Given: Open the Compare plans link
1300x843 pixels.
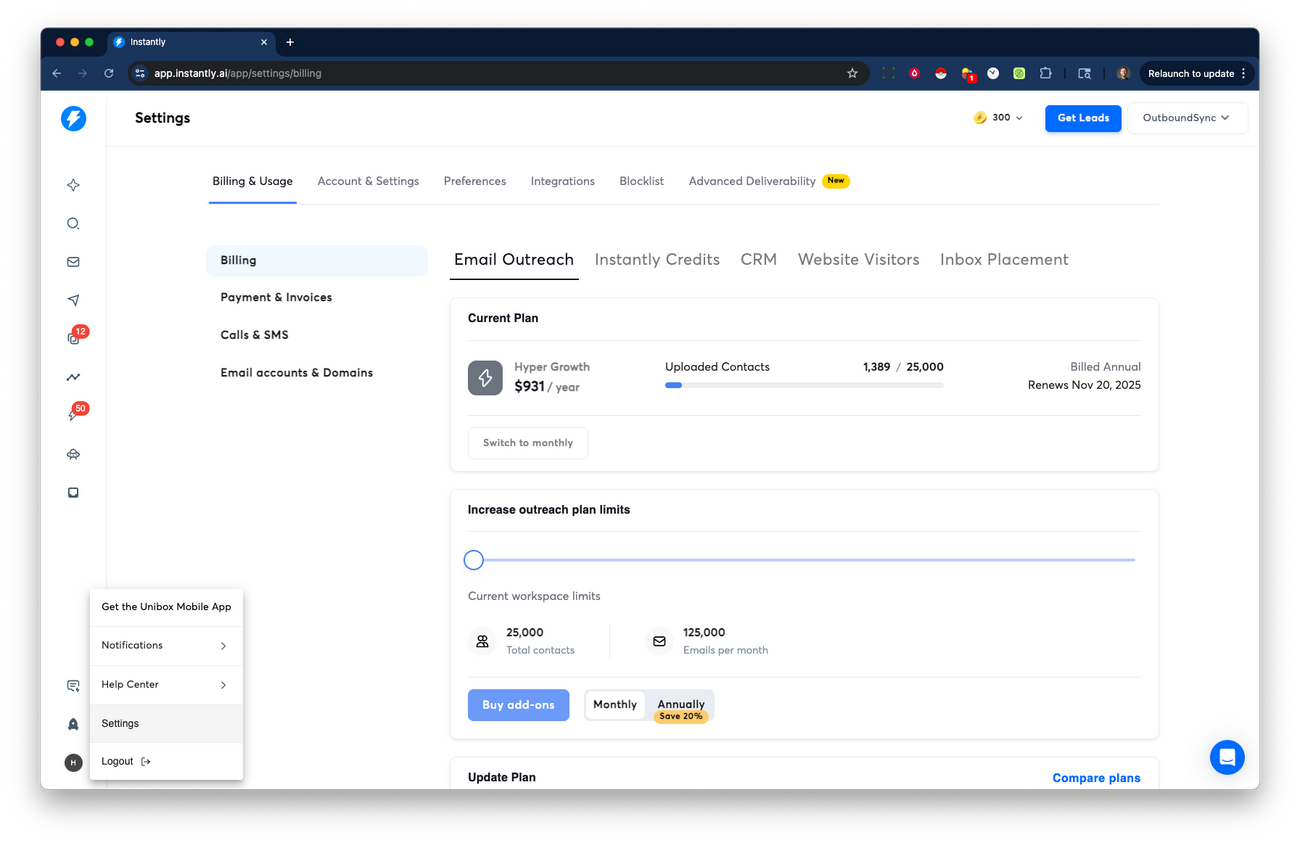Looking at the screenshot, I should coord(1096,777).
